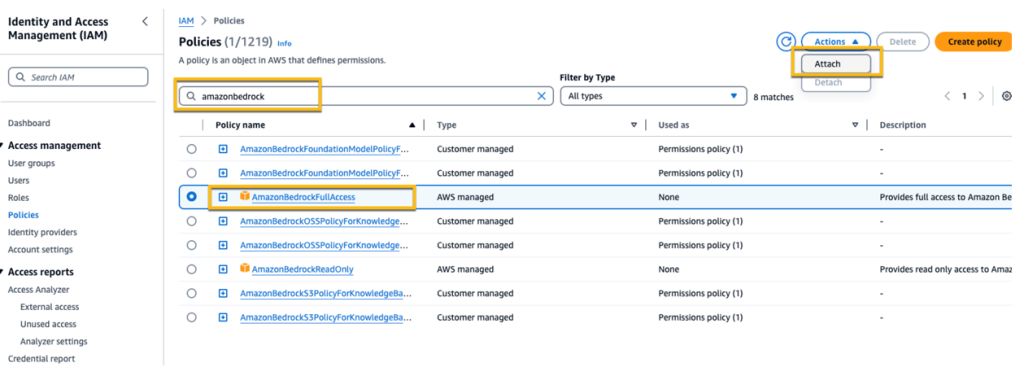Sort the Used as column
Screen dimensions: 1024x376
click(x=855, y=125)
